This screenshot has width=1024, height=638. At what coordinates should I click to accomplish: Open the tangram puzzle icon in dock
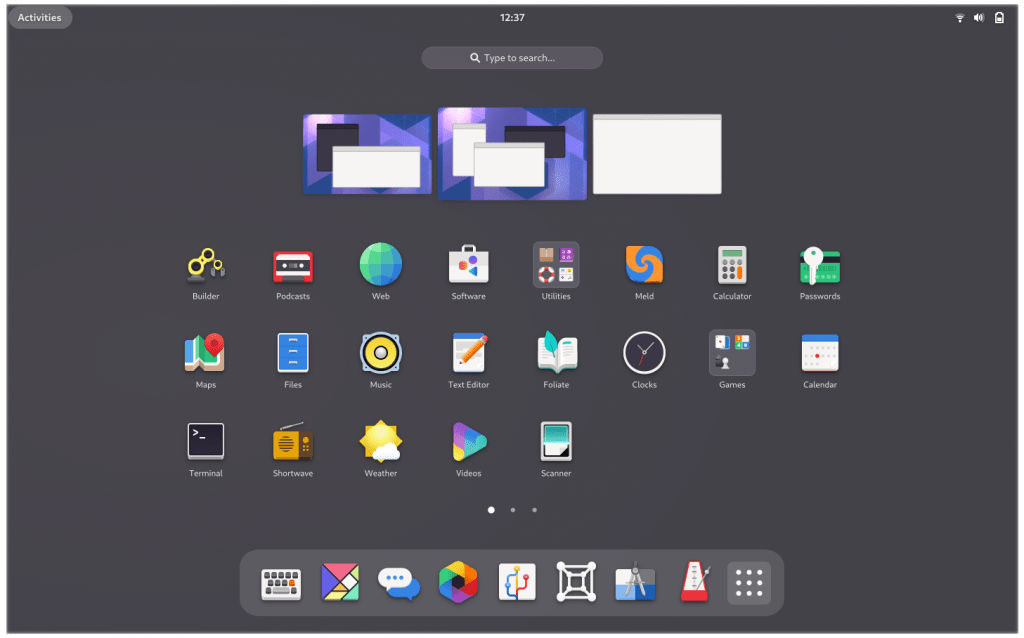(x=340, y=582)
